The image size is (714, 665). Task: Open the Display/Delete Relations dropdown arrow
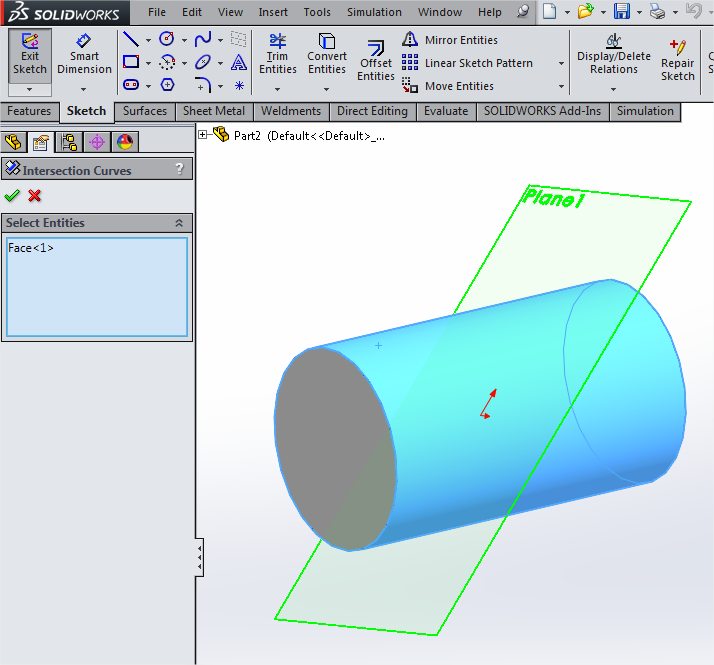(613, 89)
